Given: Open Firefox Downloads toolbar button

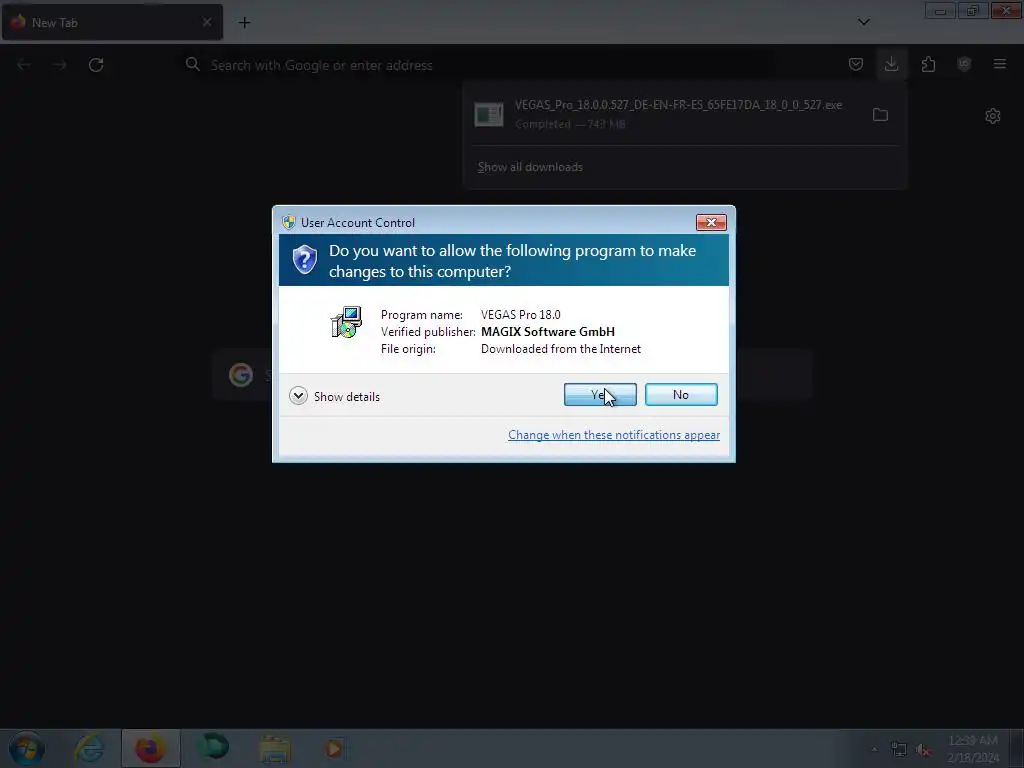Looking at the screenshot, I should point(891,64).
